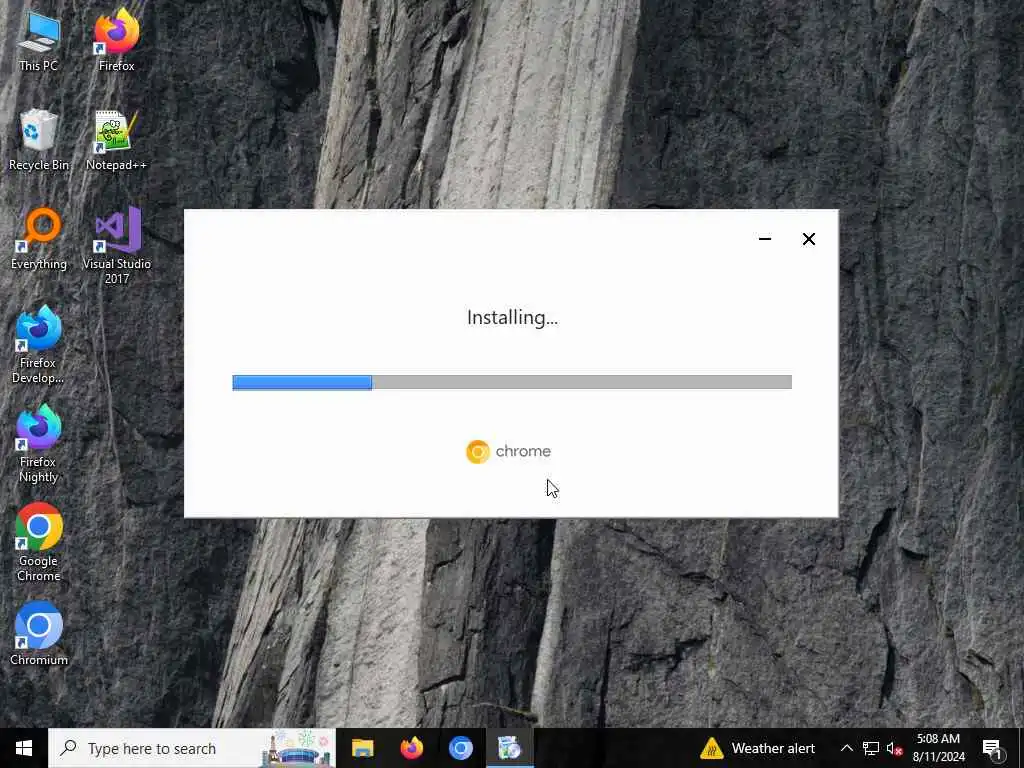The width and height of the screenshot is (1024, 768).
Task: Open the network status tray icon
Action: click(x=871, y=748)
